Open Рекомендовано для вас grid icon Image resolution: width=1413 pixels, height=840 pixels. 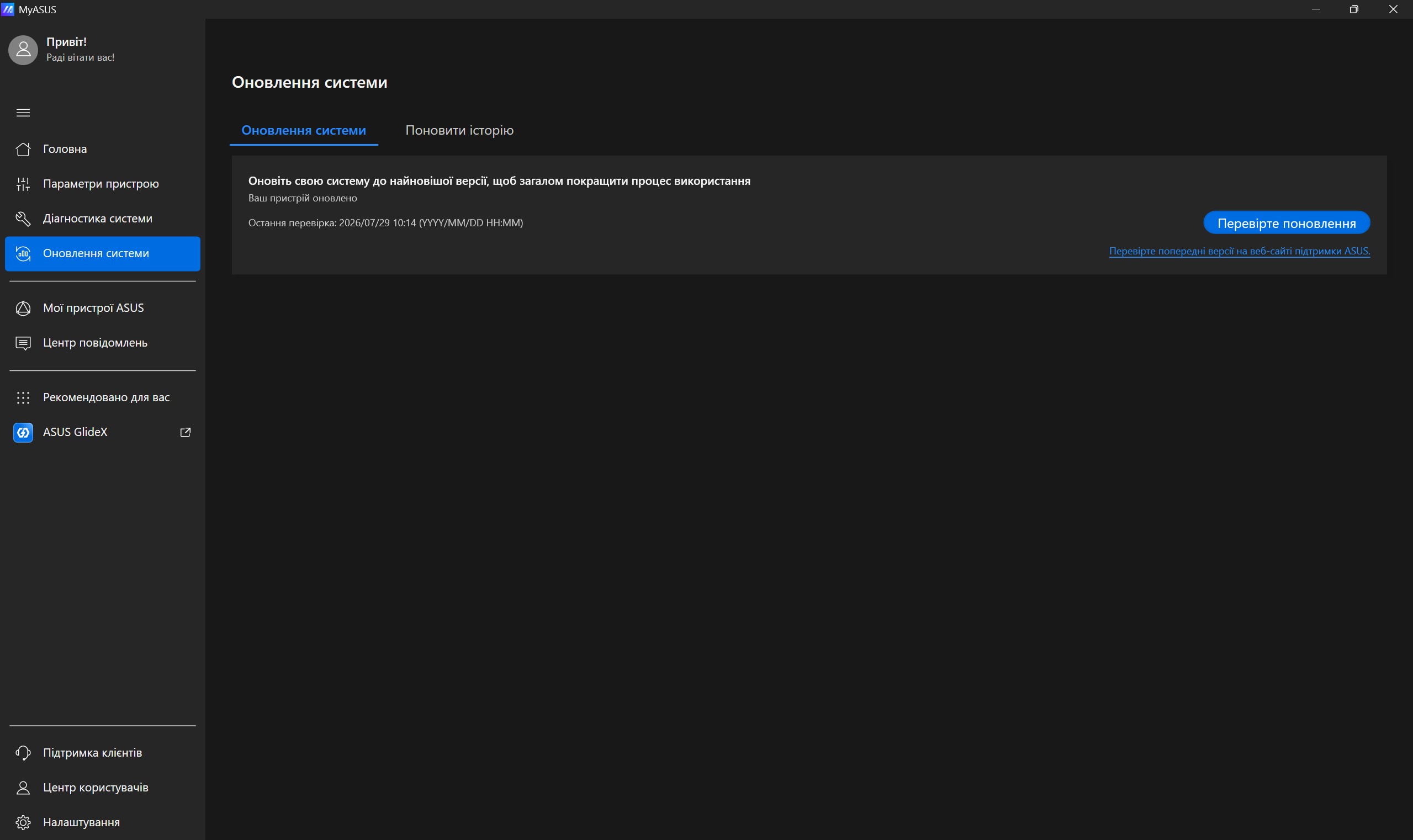point(23,398)
